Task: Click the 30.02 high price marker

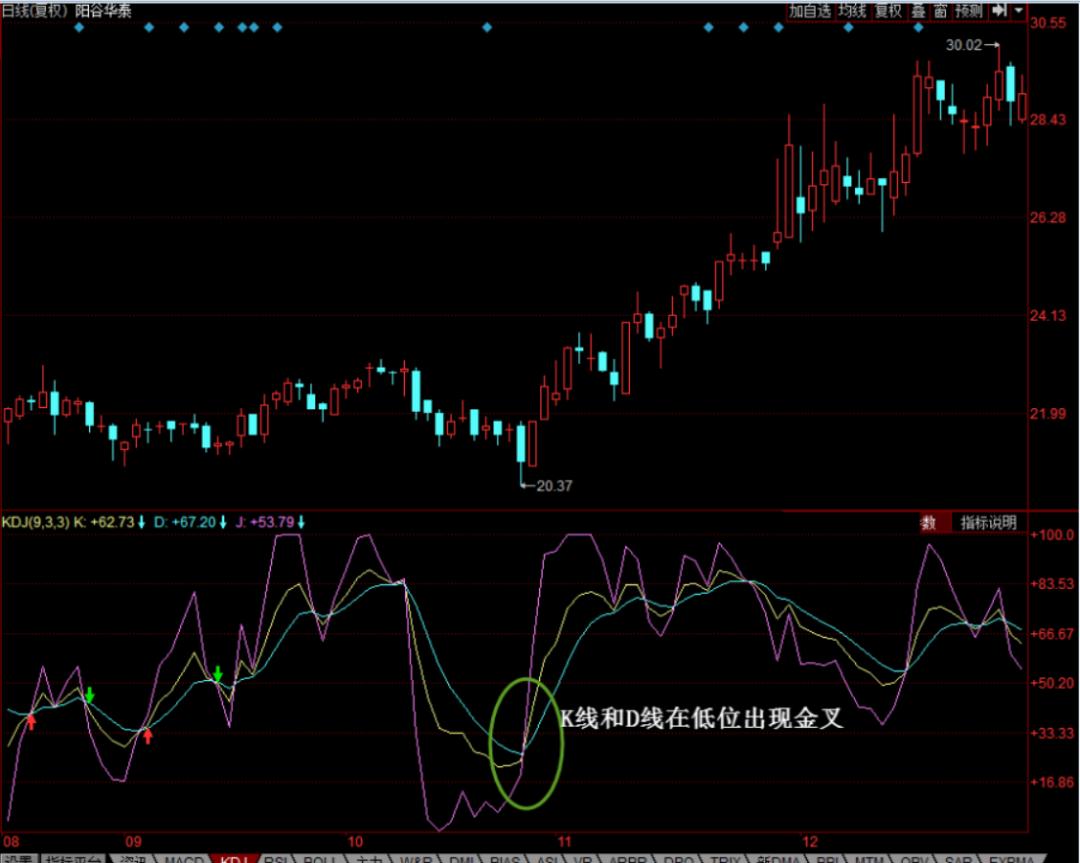Action: tap(964, 45)
